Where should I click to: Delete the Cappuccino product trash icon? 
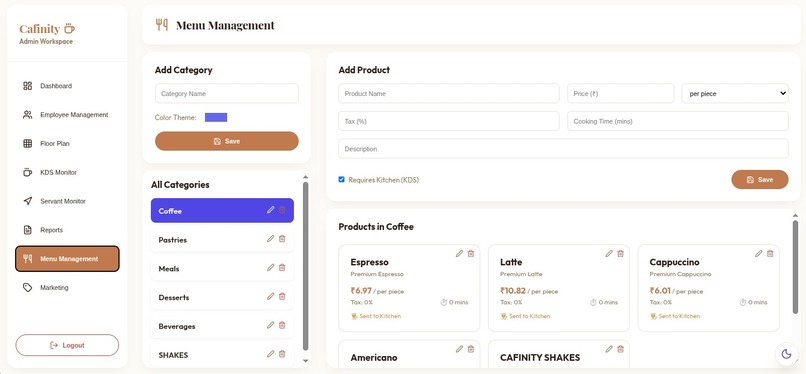click(x=770, y=254)
